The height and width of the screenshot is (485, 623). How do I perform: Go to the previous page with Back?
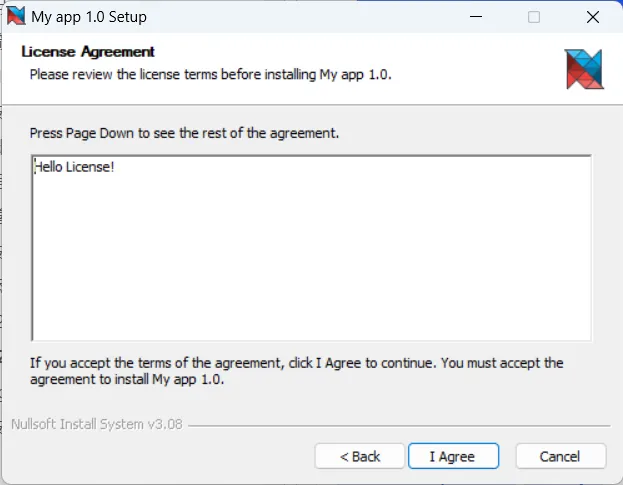pos(360,456)
